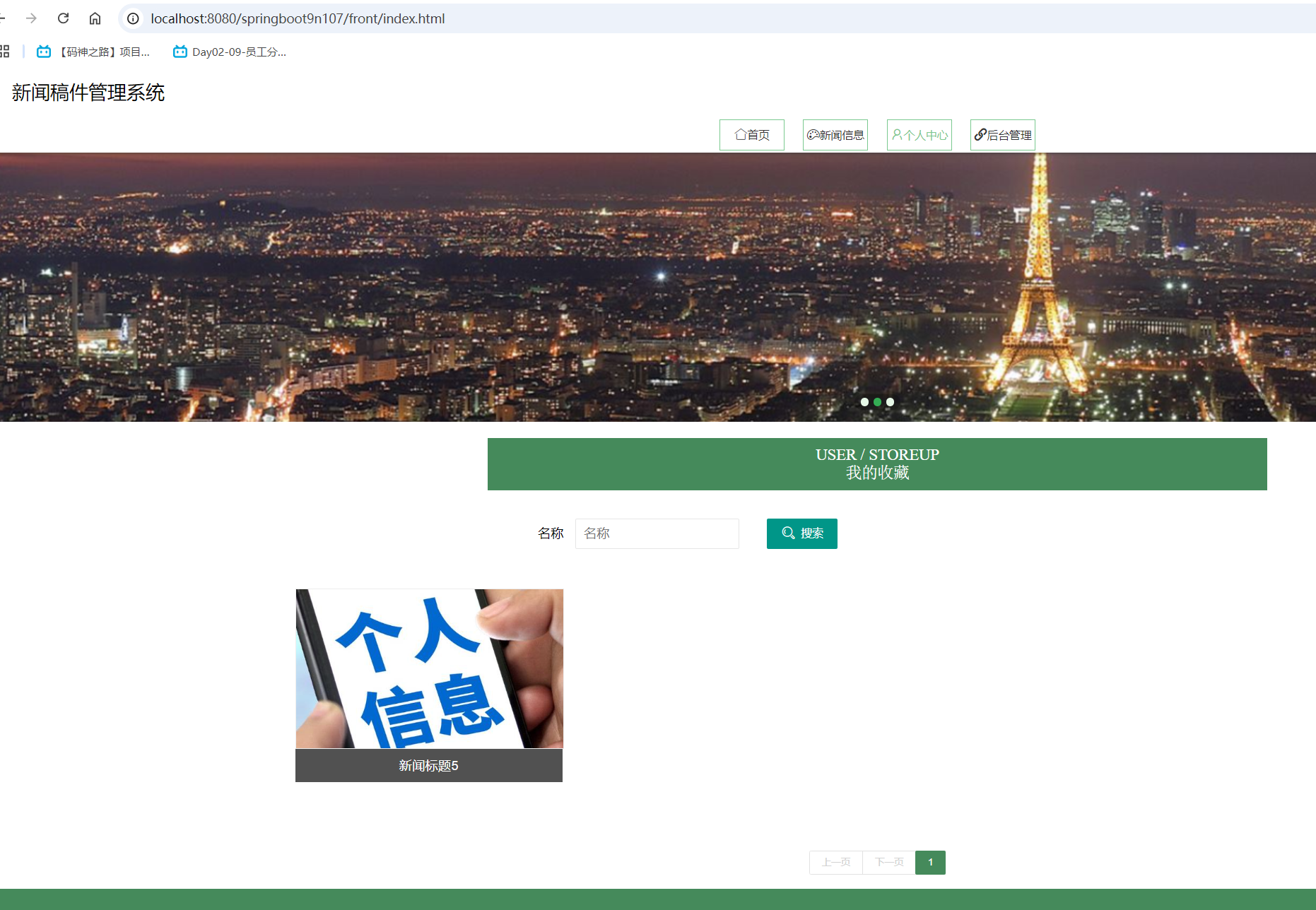Open the 个人中心 navigation section
This screenshot has width=1316, height=910.
[919, 135]
